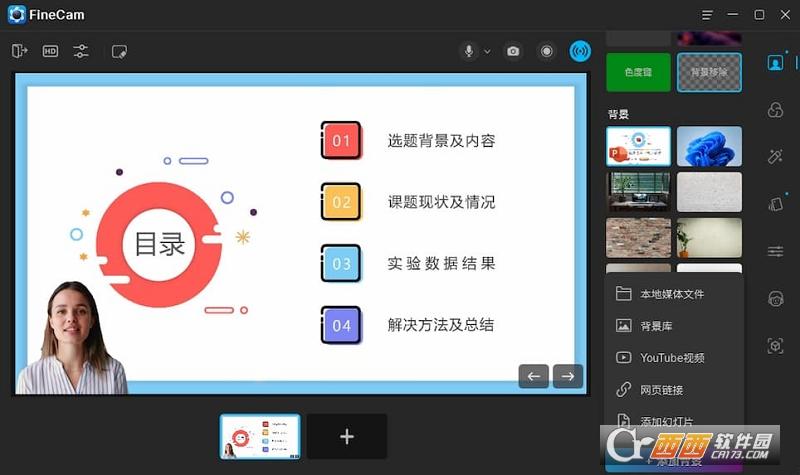The height and width of the screenshot is (475, 800).
Task: Toggle the virtual camera broadcast button
Action: point(580,51)
